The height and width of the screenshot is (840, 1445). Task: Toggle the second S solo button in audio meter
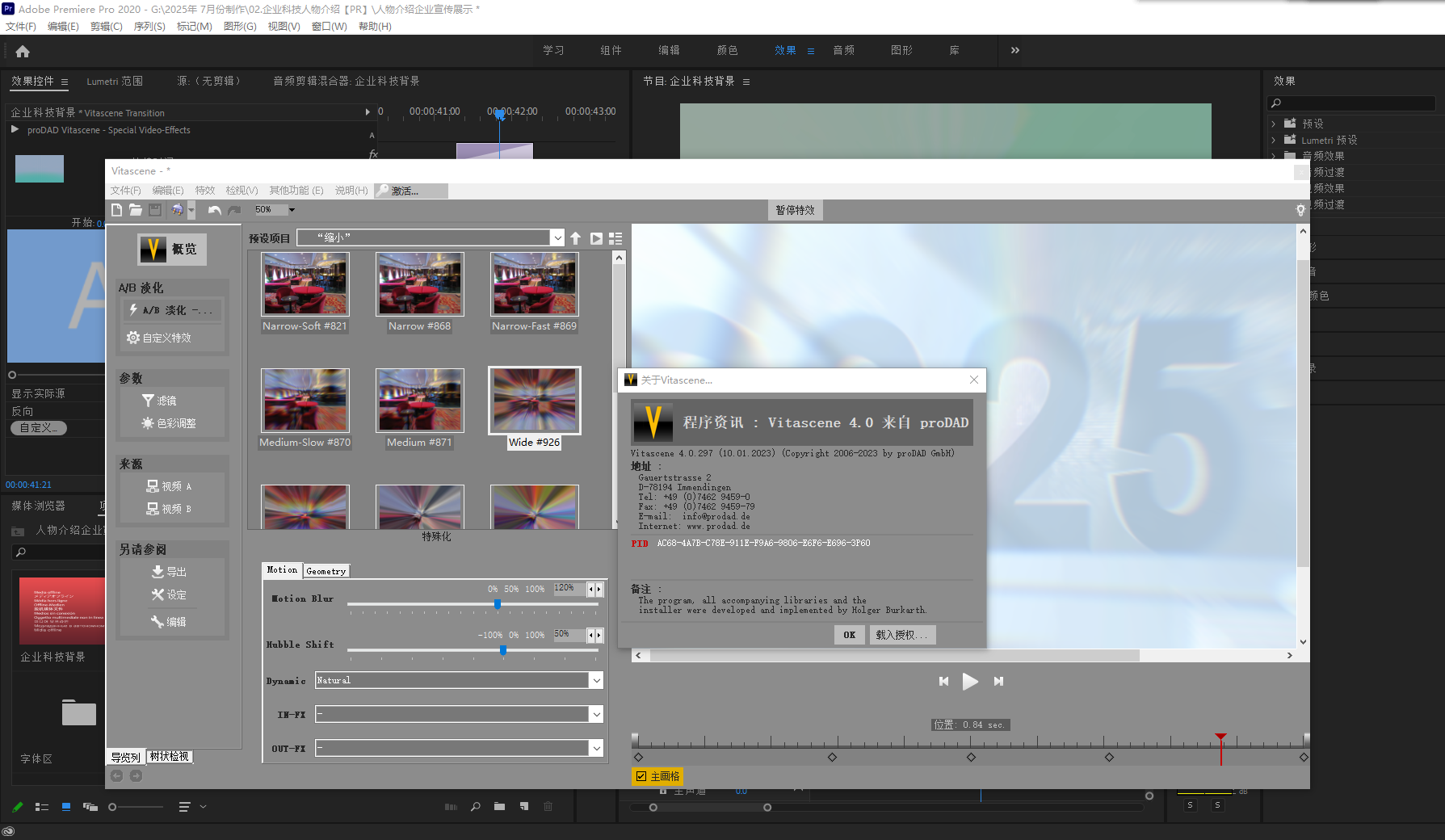click(1217, 805)
